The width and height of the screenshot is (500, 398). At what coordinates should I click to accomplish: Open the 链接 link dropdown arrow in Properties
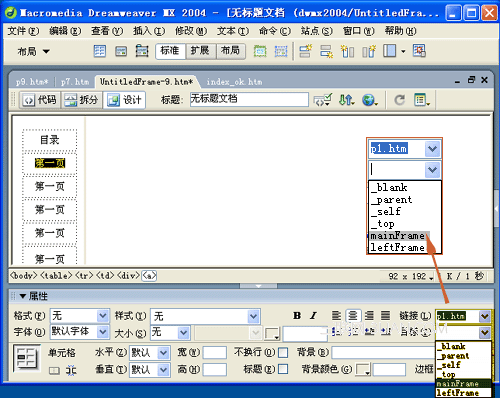point(484,316)
